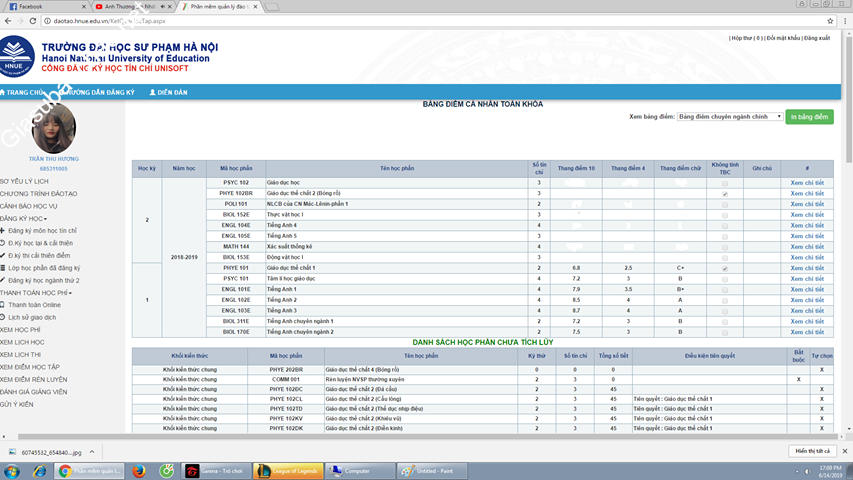Screen dimensions: 853x480
Task: Click the green In bảng điểm button
Action: click(810, 117)
